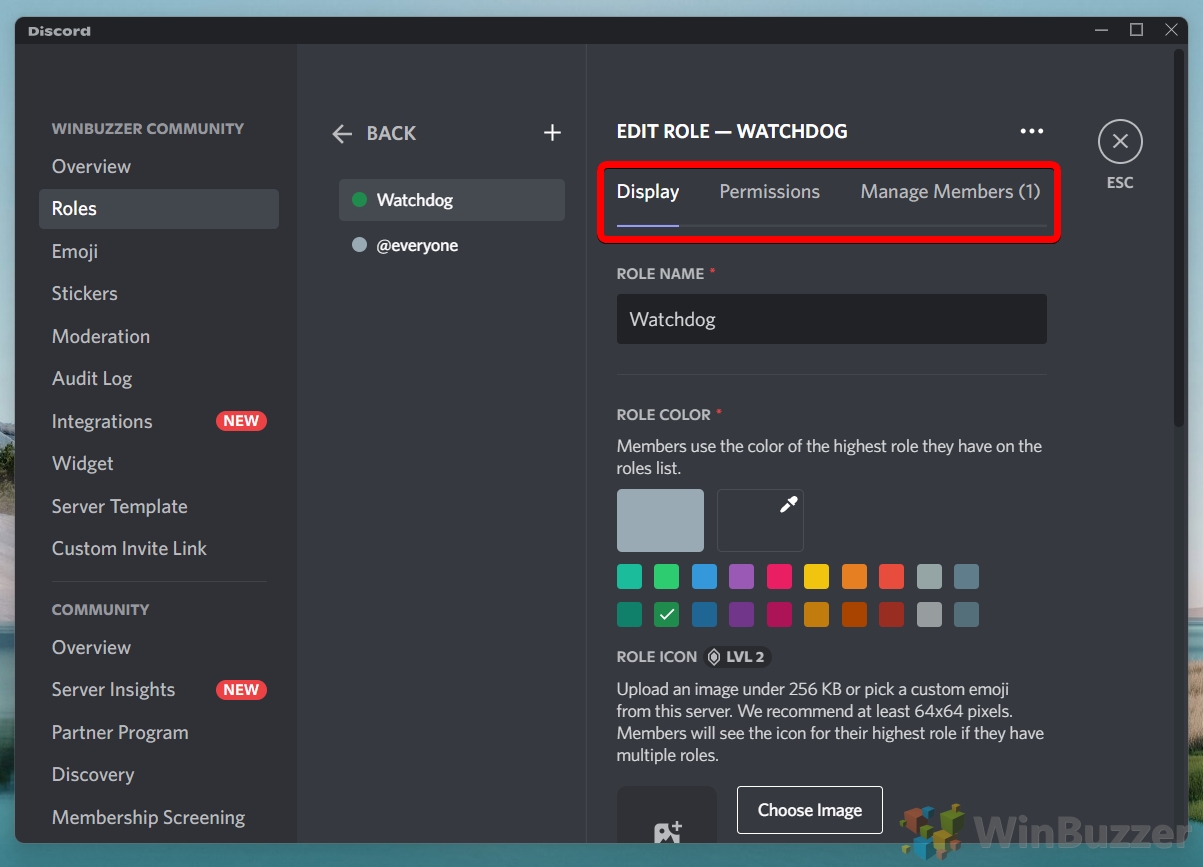Open the Manage Members (1) tab
Screen dimensions: 1203x867
pyautogui.click(x=950, y=192)
